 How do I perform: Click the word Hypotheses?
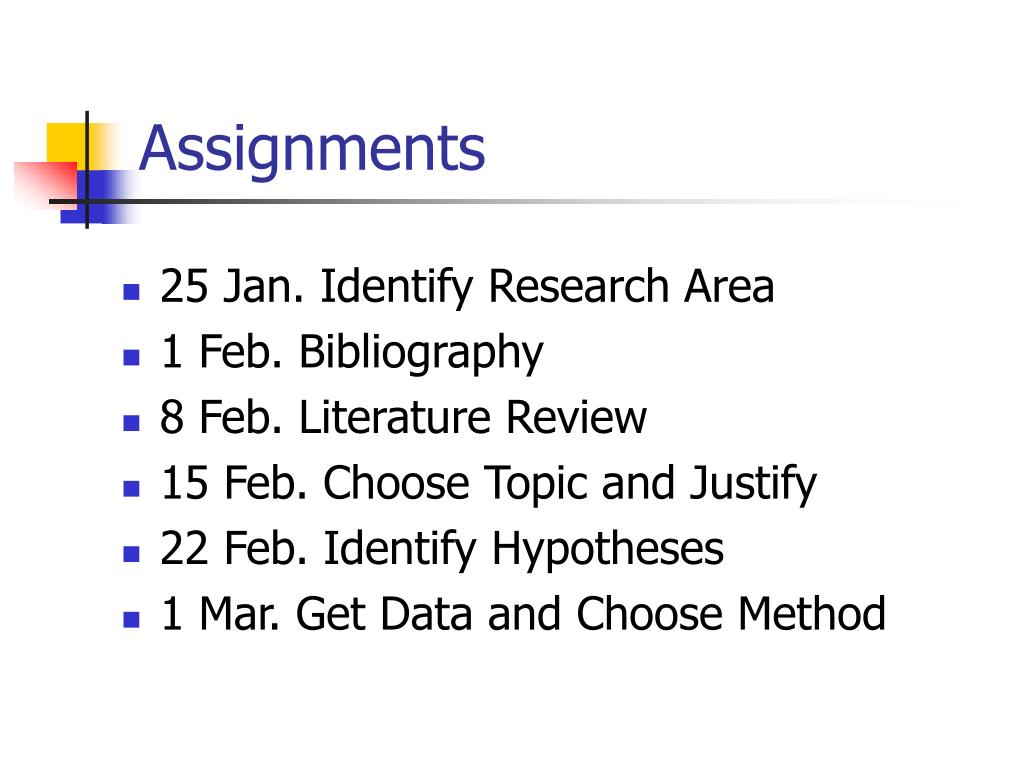click(607, 549)
